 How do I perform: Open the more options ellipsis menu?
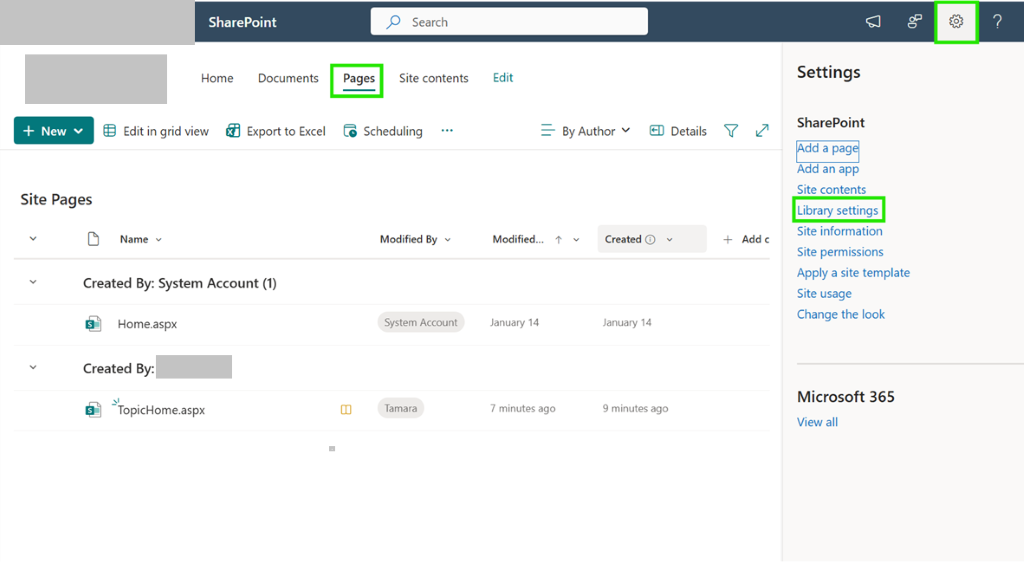pos(447,131)
